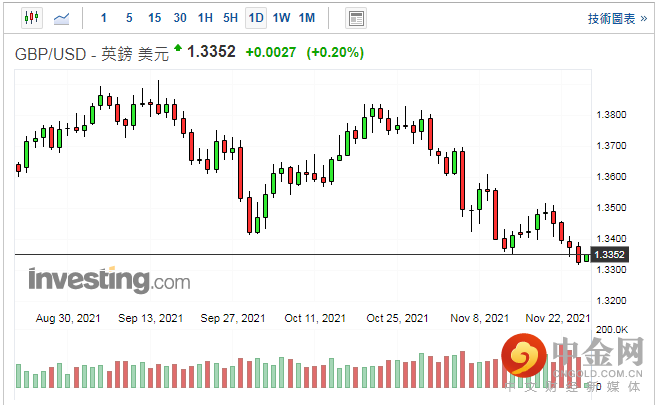Select the active 1D timeframe
Image resolution: width=658 pixels, height=405 pixels.
(256, 18)
